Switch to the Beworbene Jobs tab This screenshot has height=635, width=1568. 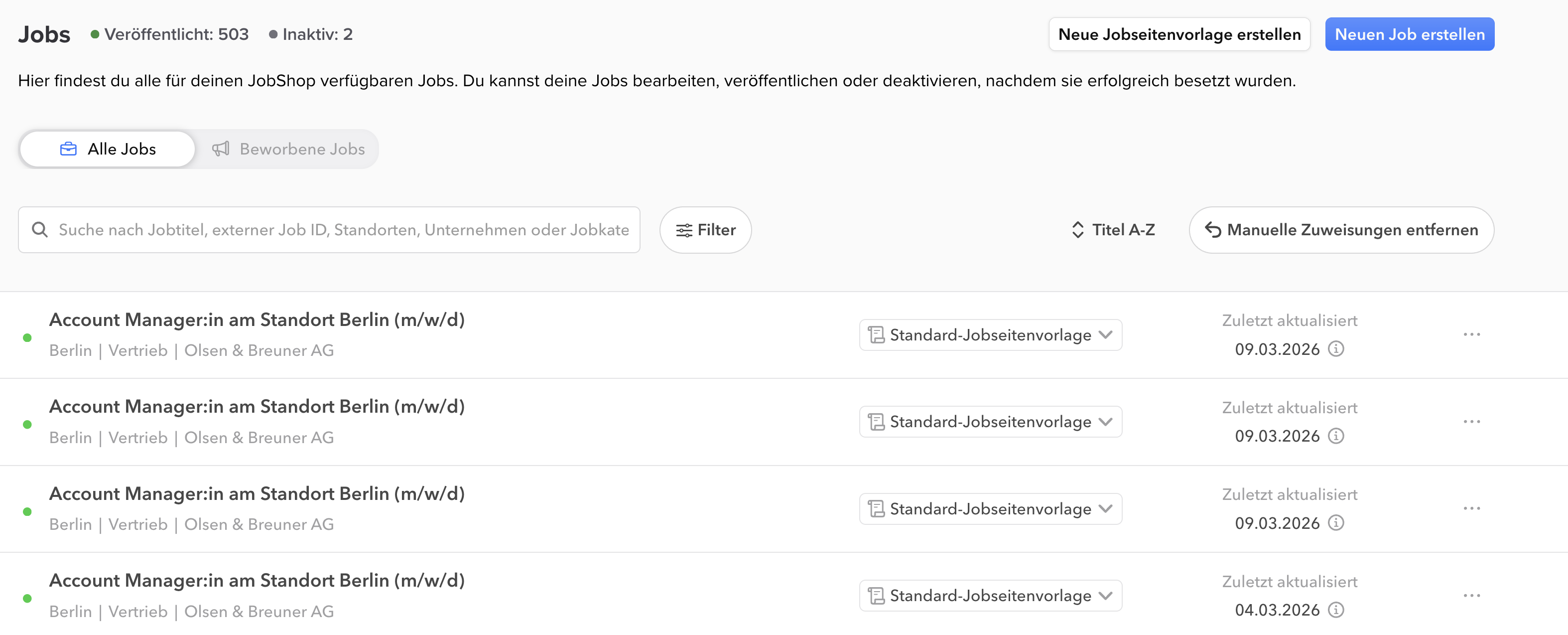(288, 149)
